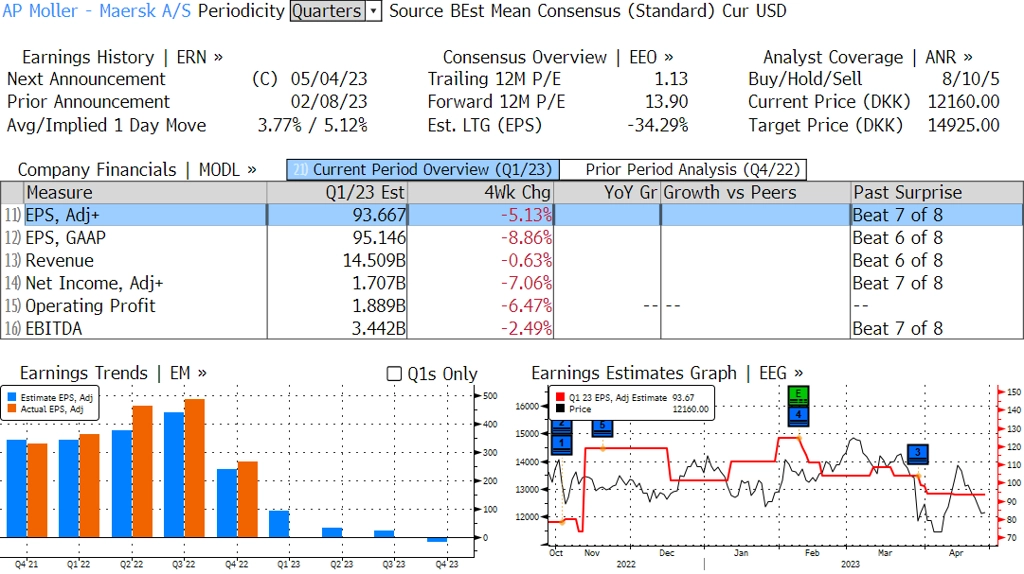
Task: Click red Q1 23 EPS estimate legend swatch
Action: pos(560,398)
